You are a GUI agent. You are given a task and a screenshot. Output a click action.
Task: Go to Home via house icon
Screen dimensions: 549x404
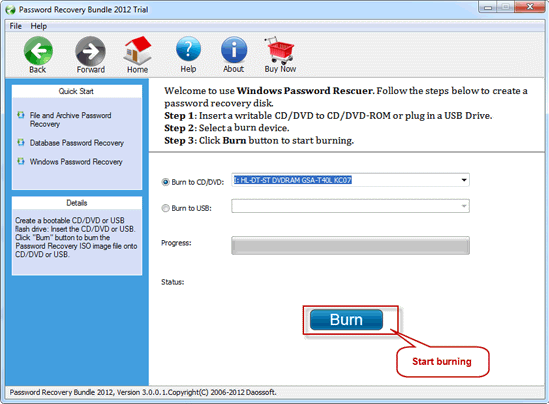coord(137,50)
